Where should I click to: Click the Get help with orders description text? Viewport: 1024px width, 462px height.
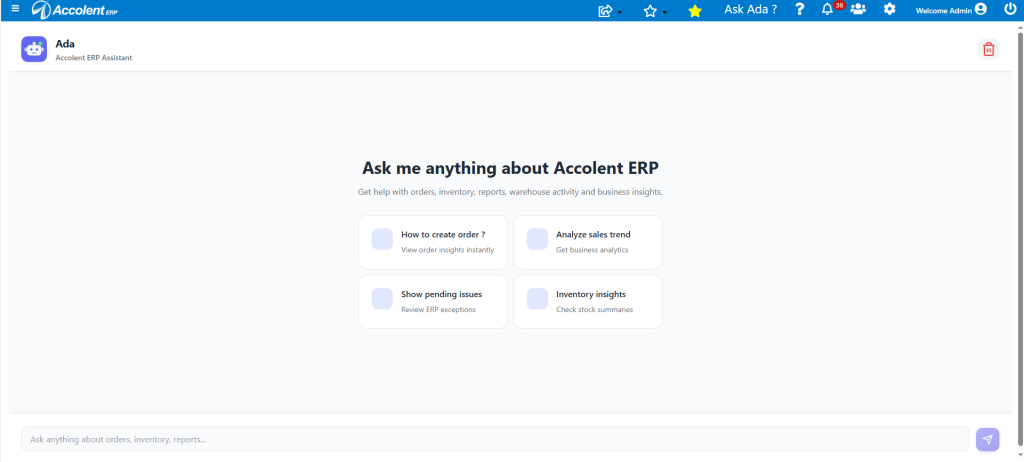tap(511, 192)
